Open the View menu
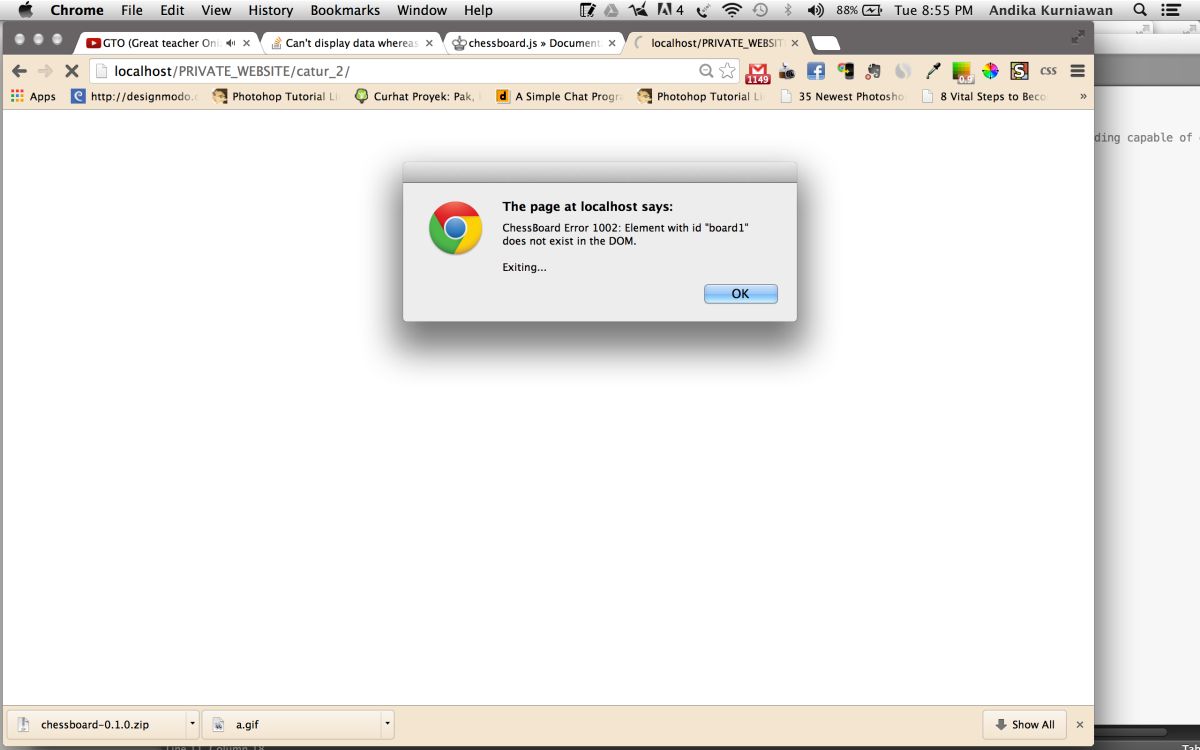Viewport: 1200px width, 750px height. (216, 10)
